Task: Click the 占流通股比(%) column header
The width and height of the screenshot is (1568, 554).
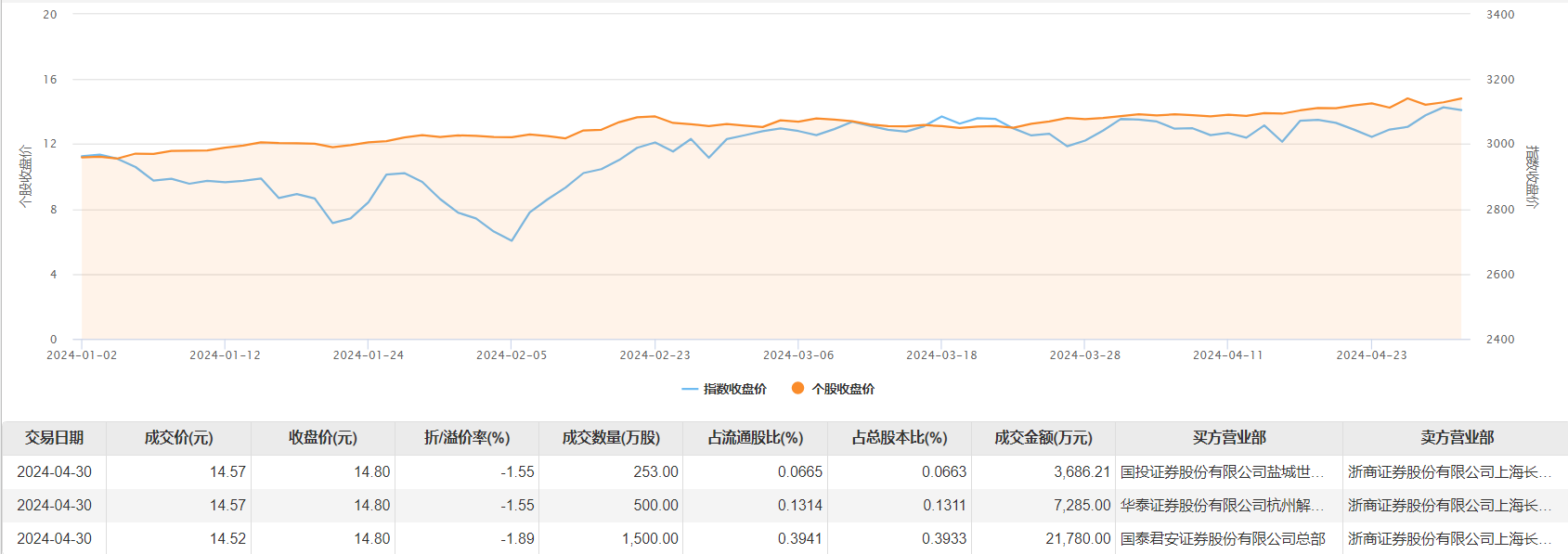Action: (x=756, y=438)
